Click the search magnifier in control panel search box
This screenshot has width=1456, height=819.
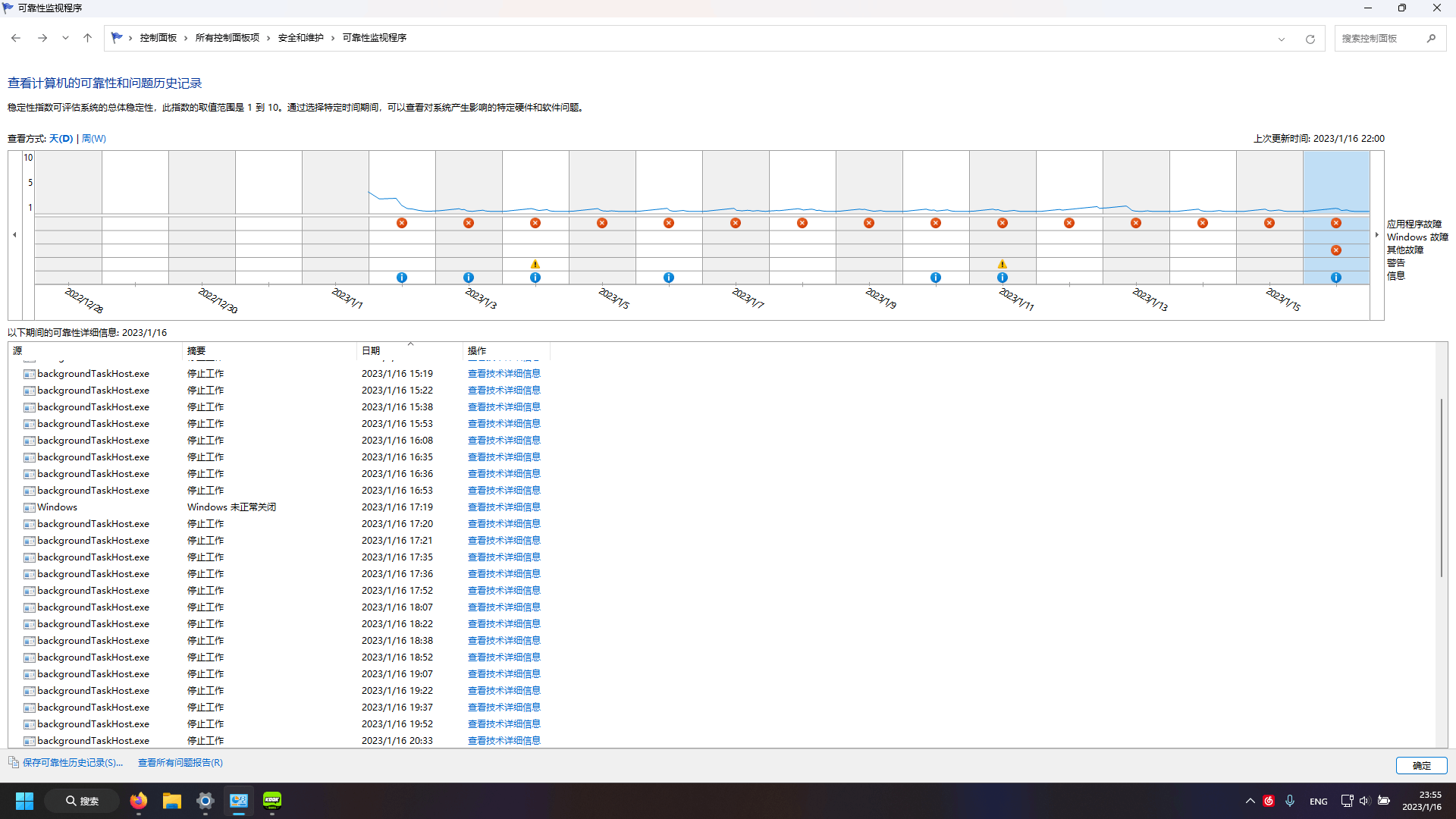(x=1431, y=39)
